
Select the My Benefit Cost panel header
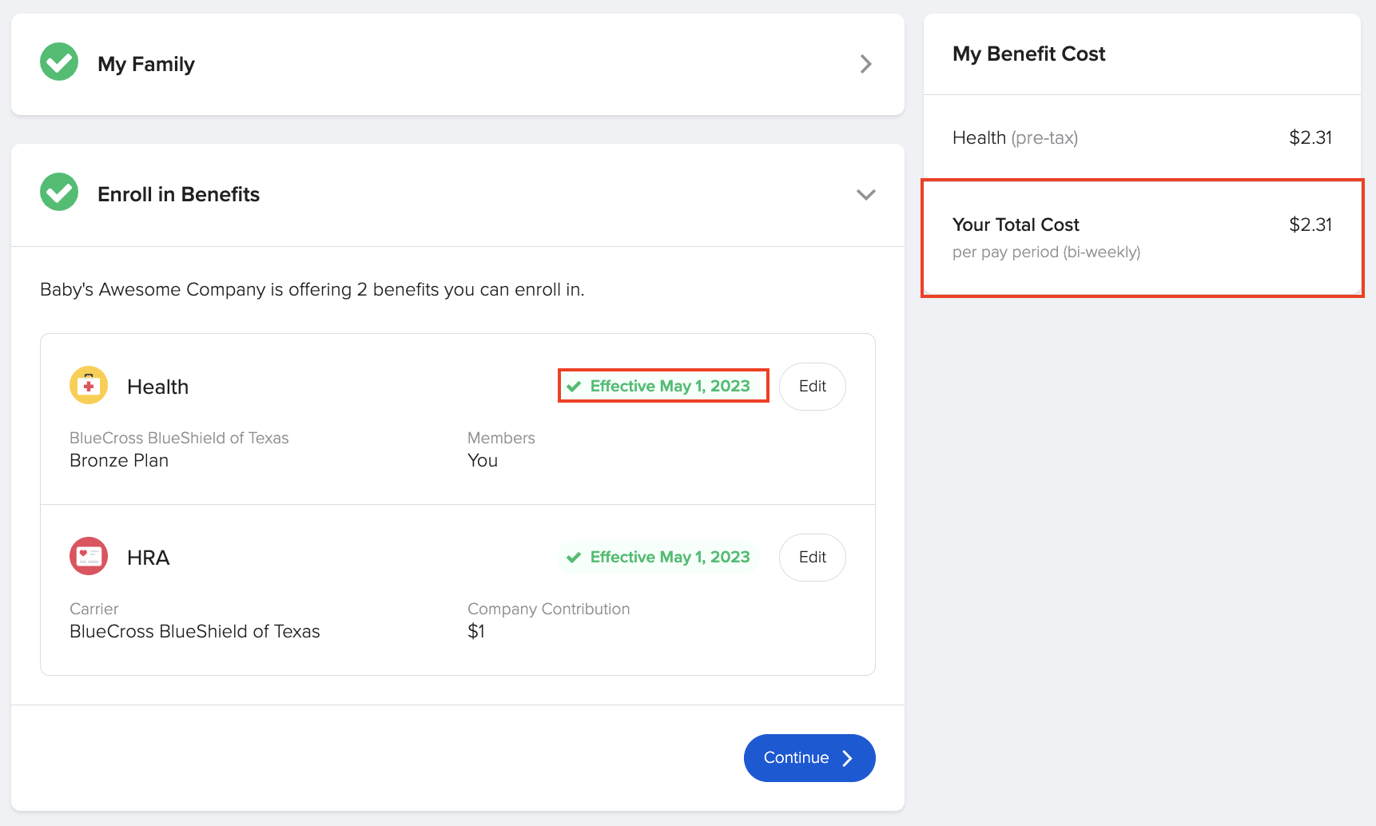tap(1028, 54)
